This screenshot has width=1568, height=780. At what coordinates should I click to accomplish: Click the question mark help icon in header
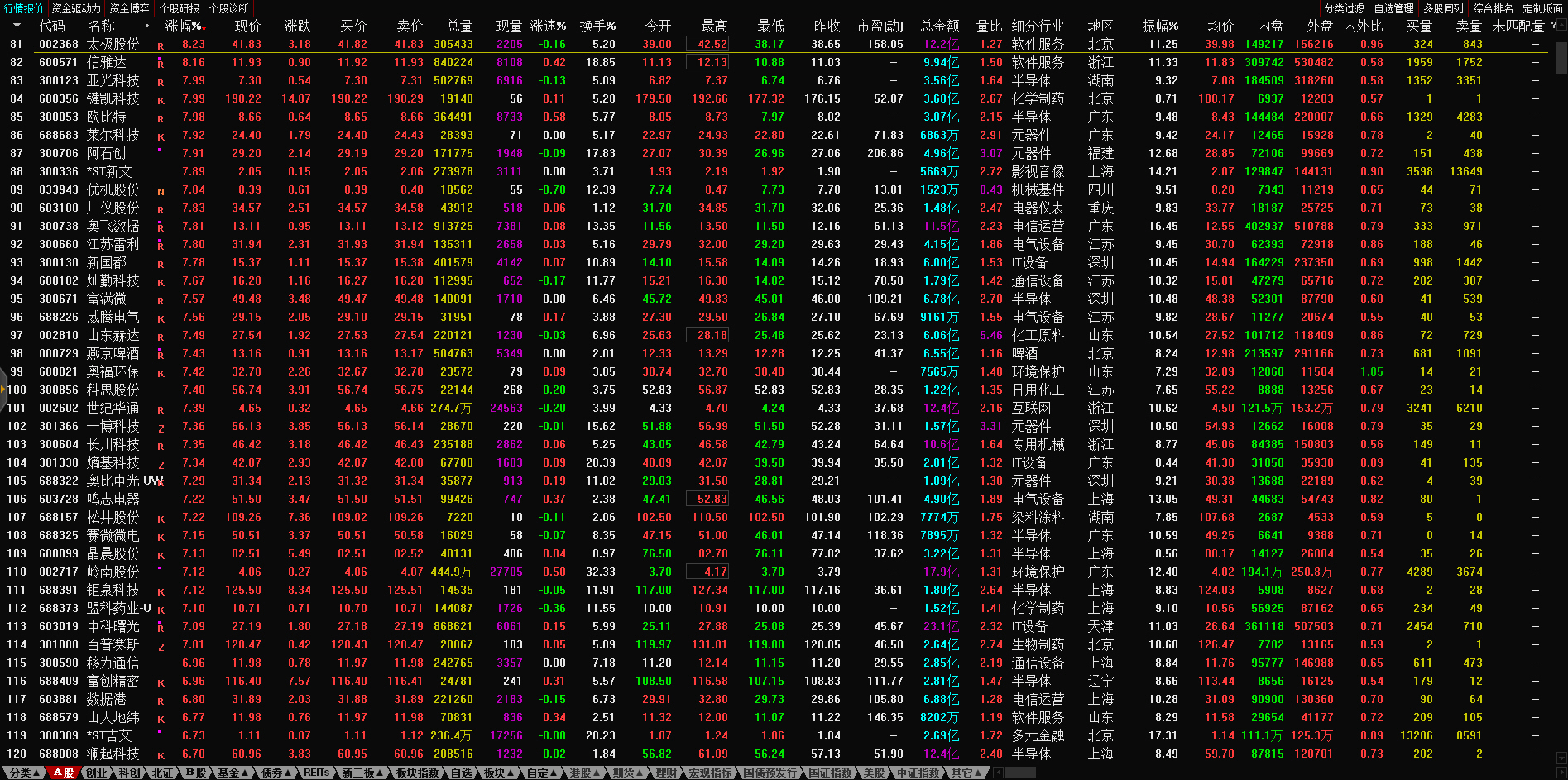[x=1553, y=26]
